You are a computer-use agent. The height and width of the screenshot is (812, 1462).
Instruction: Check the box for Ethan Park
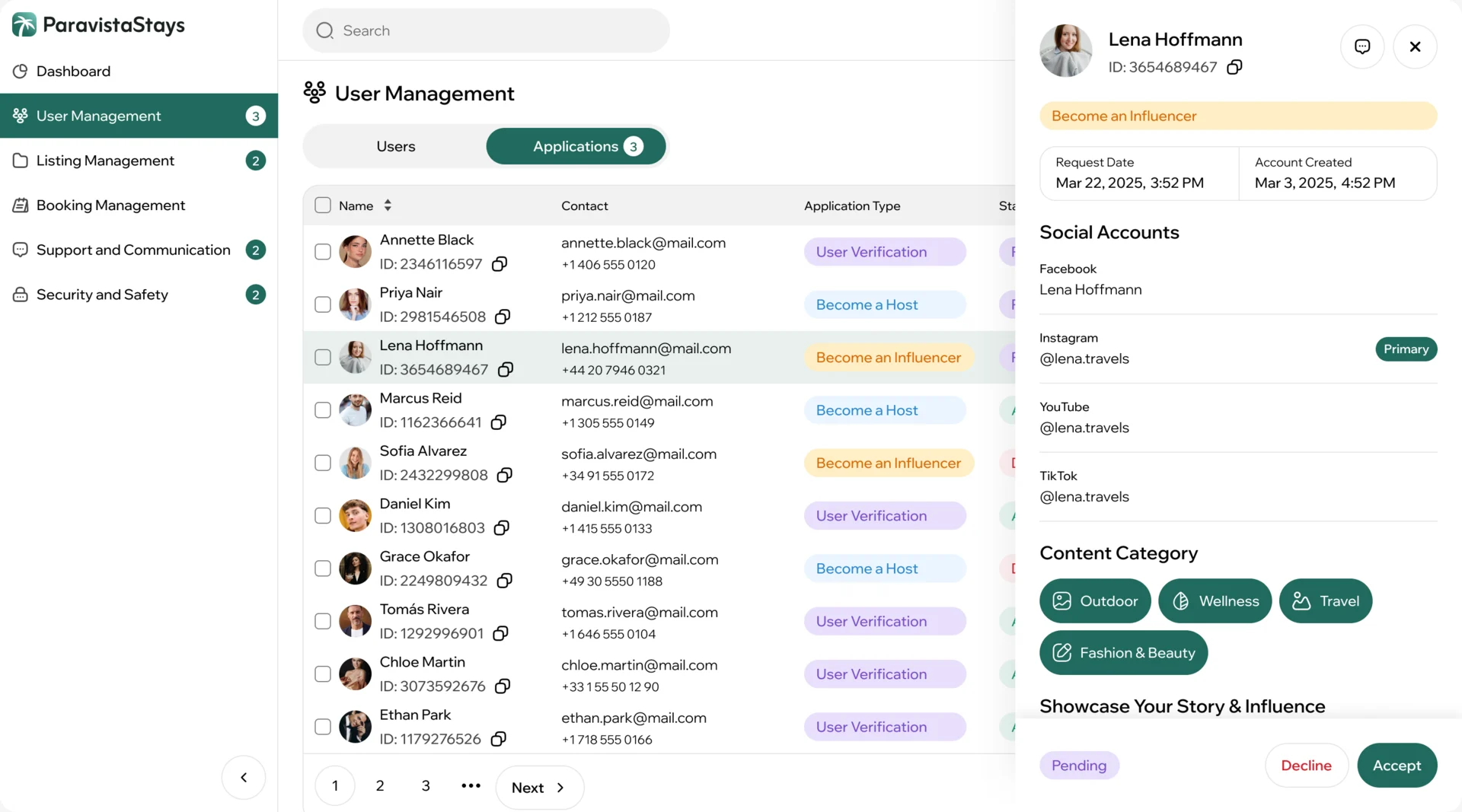(323, 727)
